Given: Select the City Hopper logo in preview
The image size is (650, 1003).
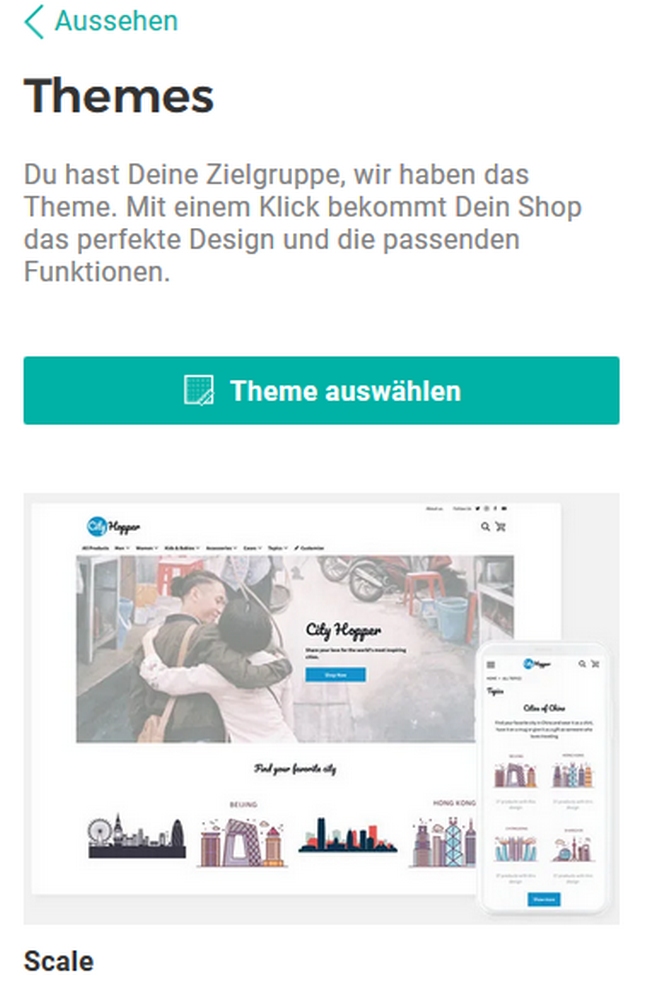Looking at the screenshot, I should pos(113,526).
